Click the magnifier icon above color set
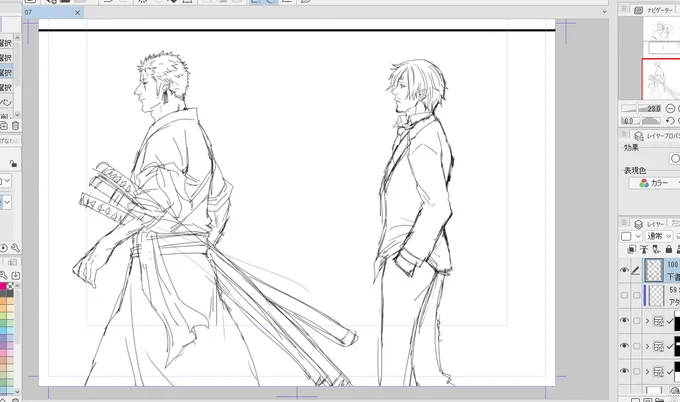This screenshot has width=680, height=402. click(3, 275)
